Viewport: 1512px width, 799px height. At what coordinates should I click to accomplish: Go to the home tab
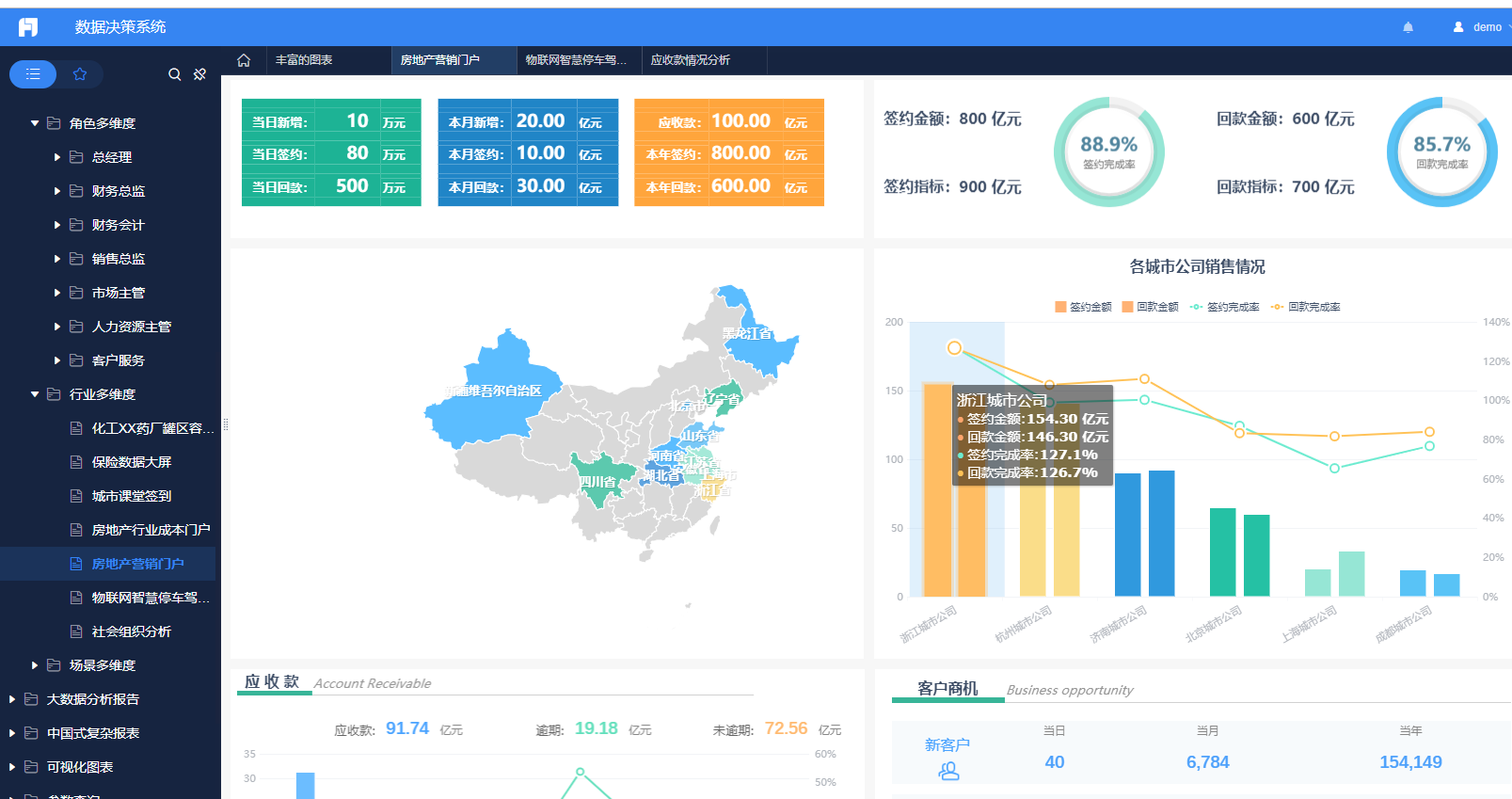tap(244, 60)
